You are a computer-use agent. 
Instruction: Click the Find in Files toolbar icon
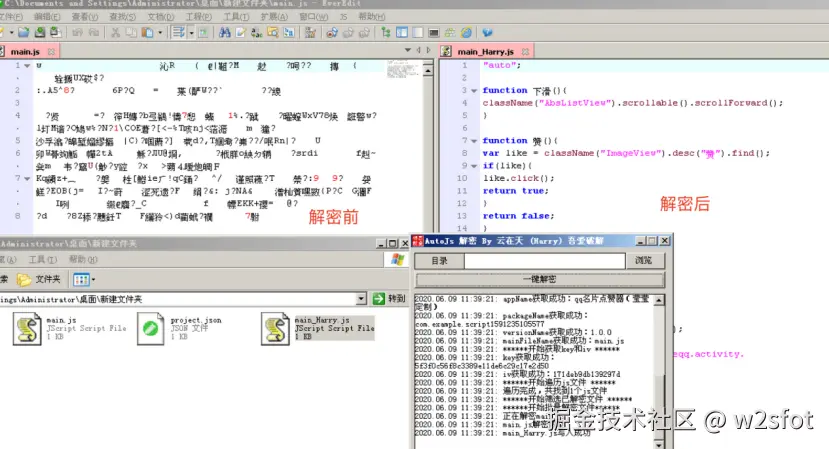(x=273, y=33)
